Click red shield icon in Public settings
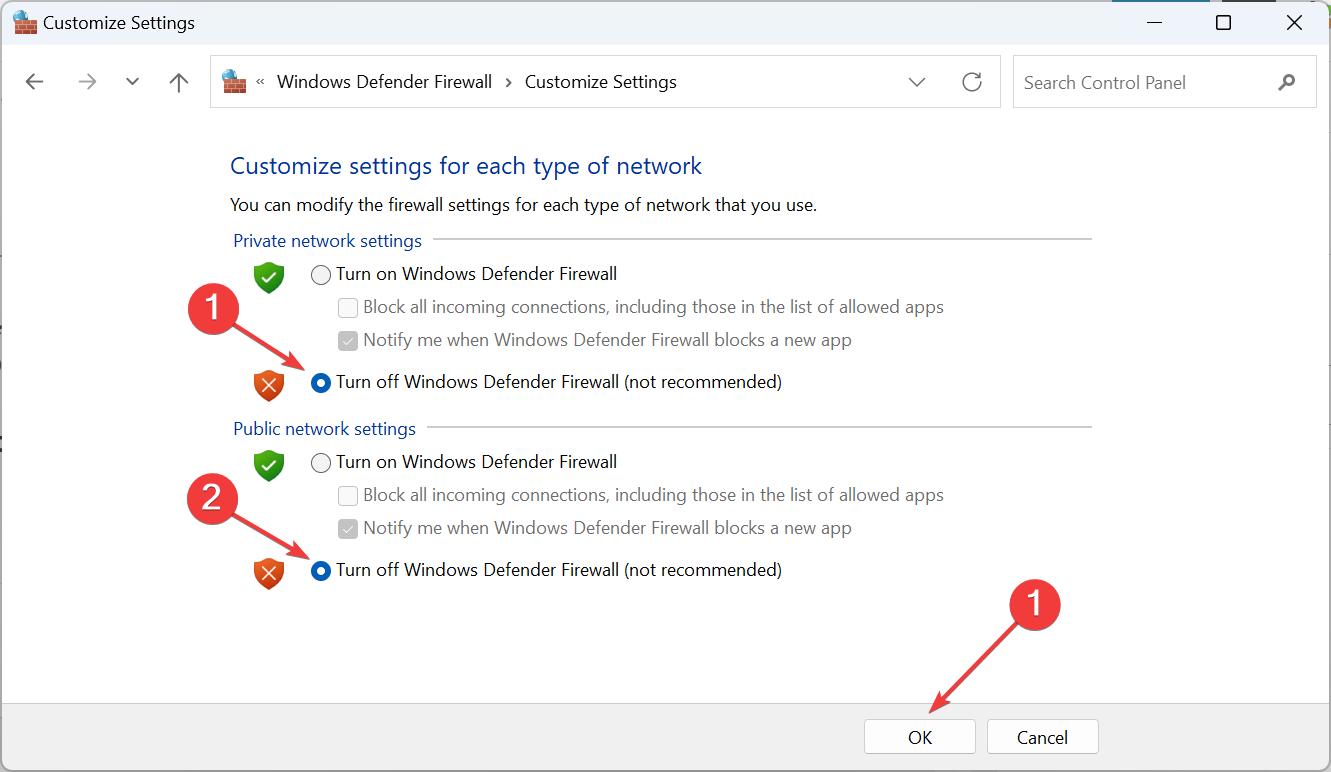Viewport: 1331px width, 772px height. (268, 573)
